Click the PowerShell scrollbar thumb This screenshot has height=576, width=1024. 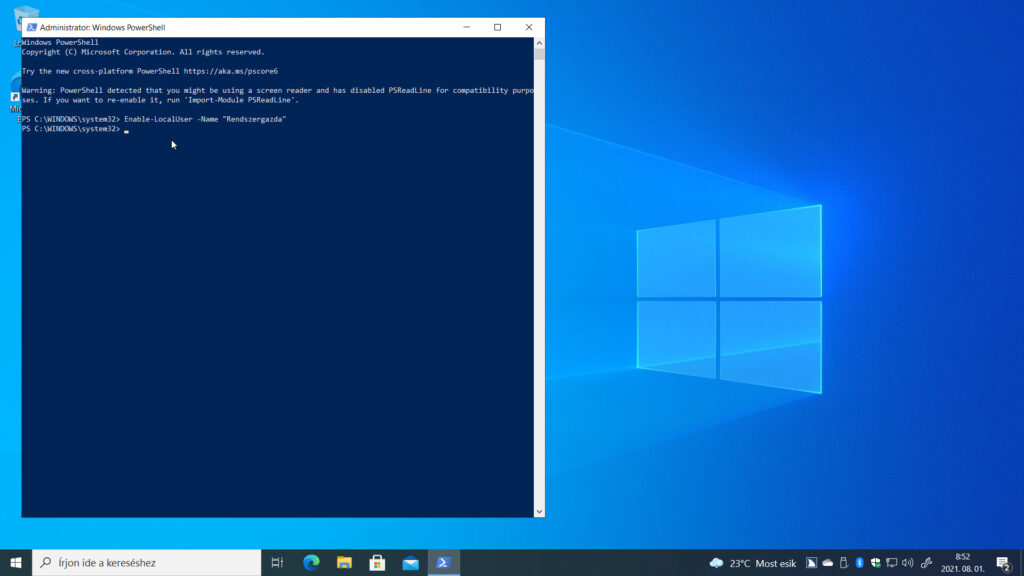coord(539,54)
